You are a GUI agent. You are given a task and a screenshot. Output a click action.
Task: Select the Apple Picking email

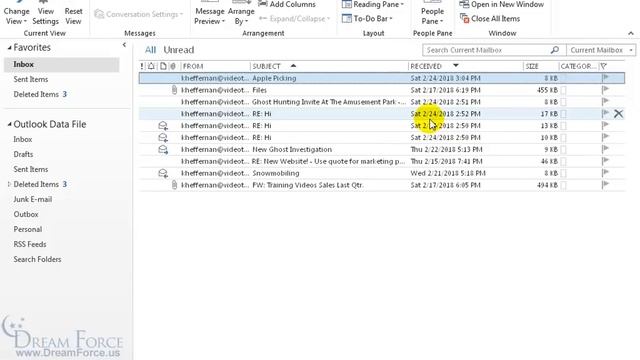[x=382, y=78]
